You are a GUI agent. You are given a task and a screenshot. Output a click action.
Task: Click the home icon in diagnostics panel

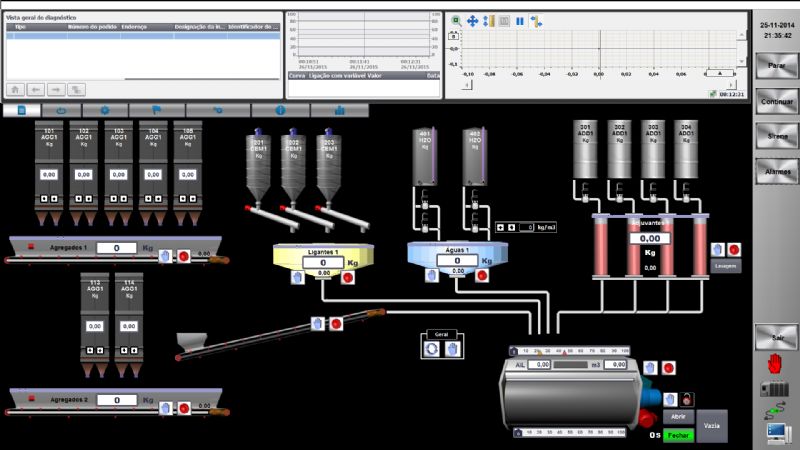15,89
